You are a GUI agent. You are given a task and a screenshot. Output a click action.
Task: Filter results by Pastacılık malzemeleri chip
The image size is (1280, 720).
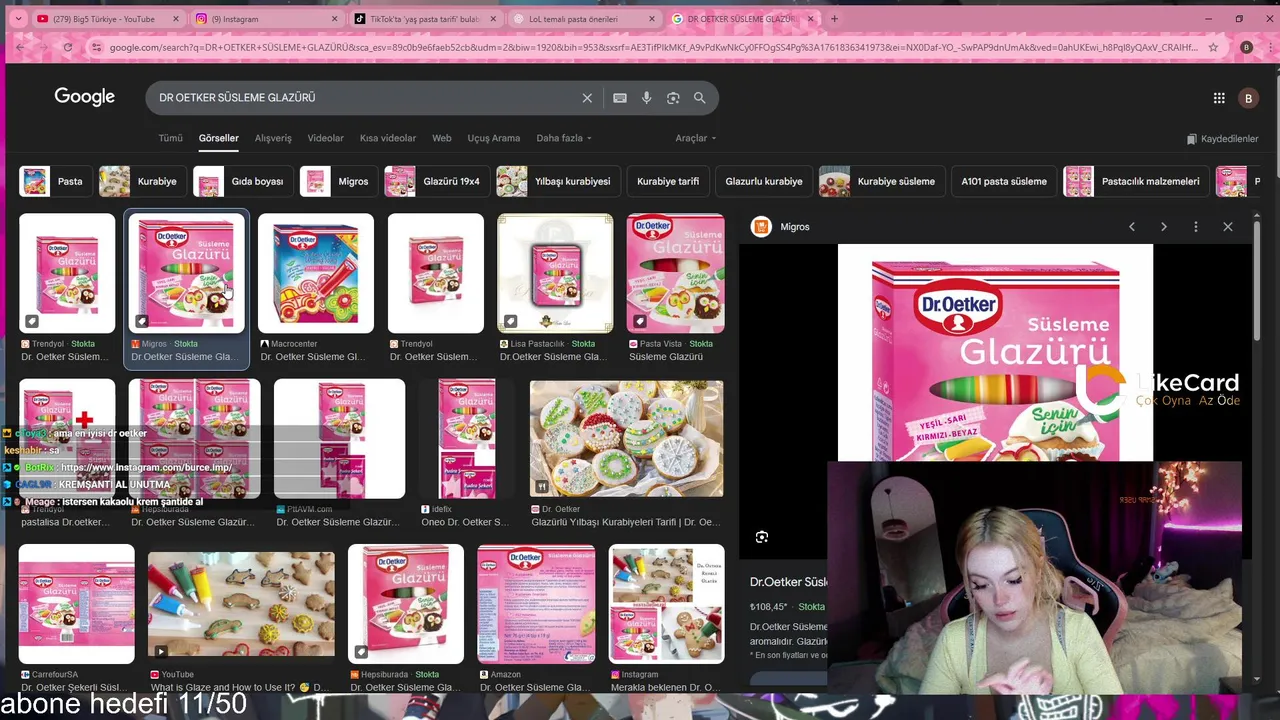pyautogui.click(x=1136, y=181)
